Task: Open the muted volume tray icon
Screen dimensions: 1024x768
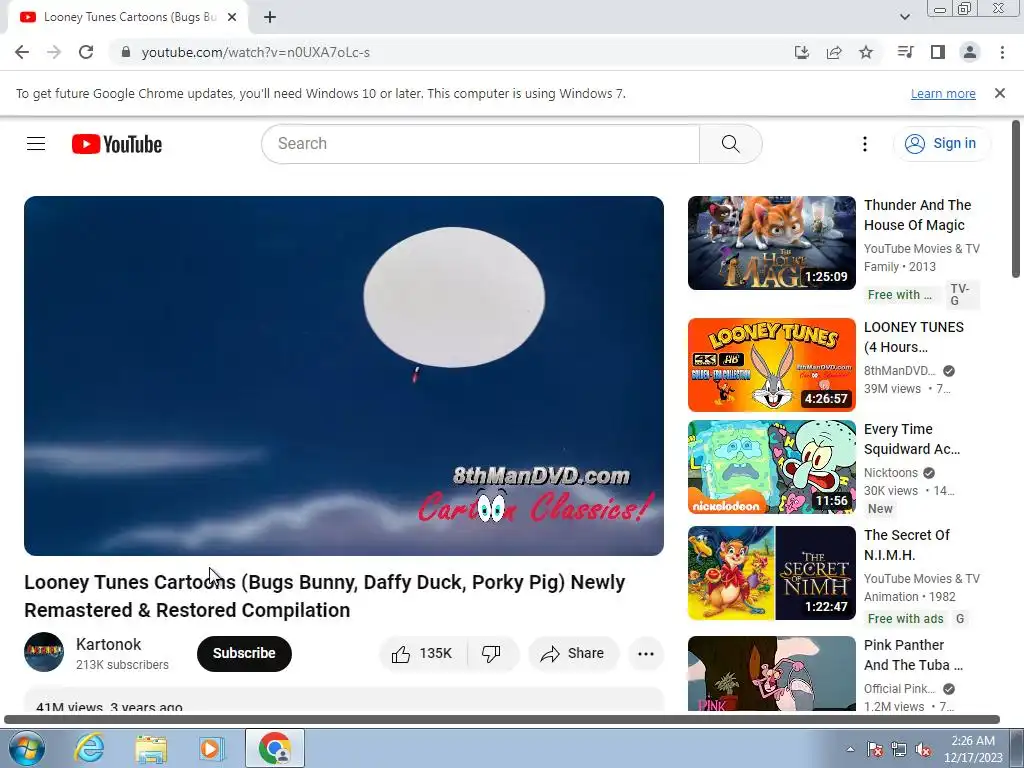Action: click(923, 750)
